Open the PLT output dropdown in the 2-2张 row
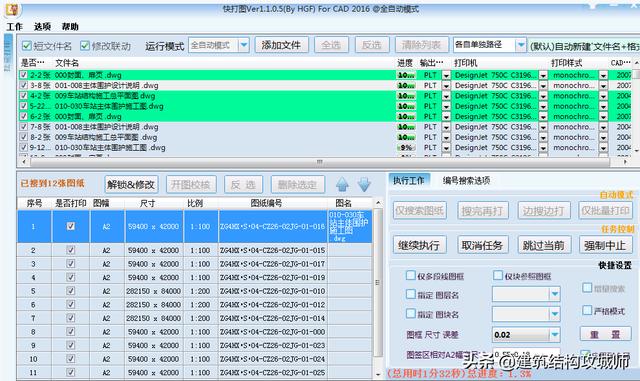This screenshot has height=381, width=640. [446, 76]
